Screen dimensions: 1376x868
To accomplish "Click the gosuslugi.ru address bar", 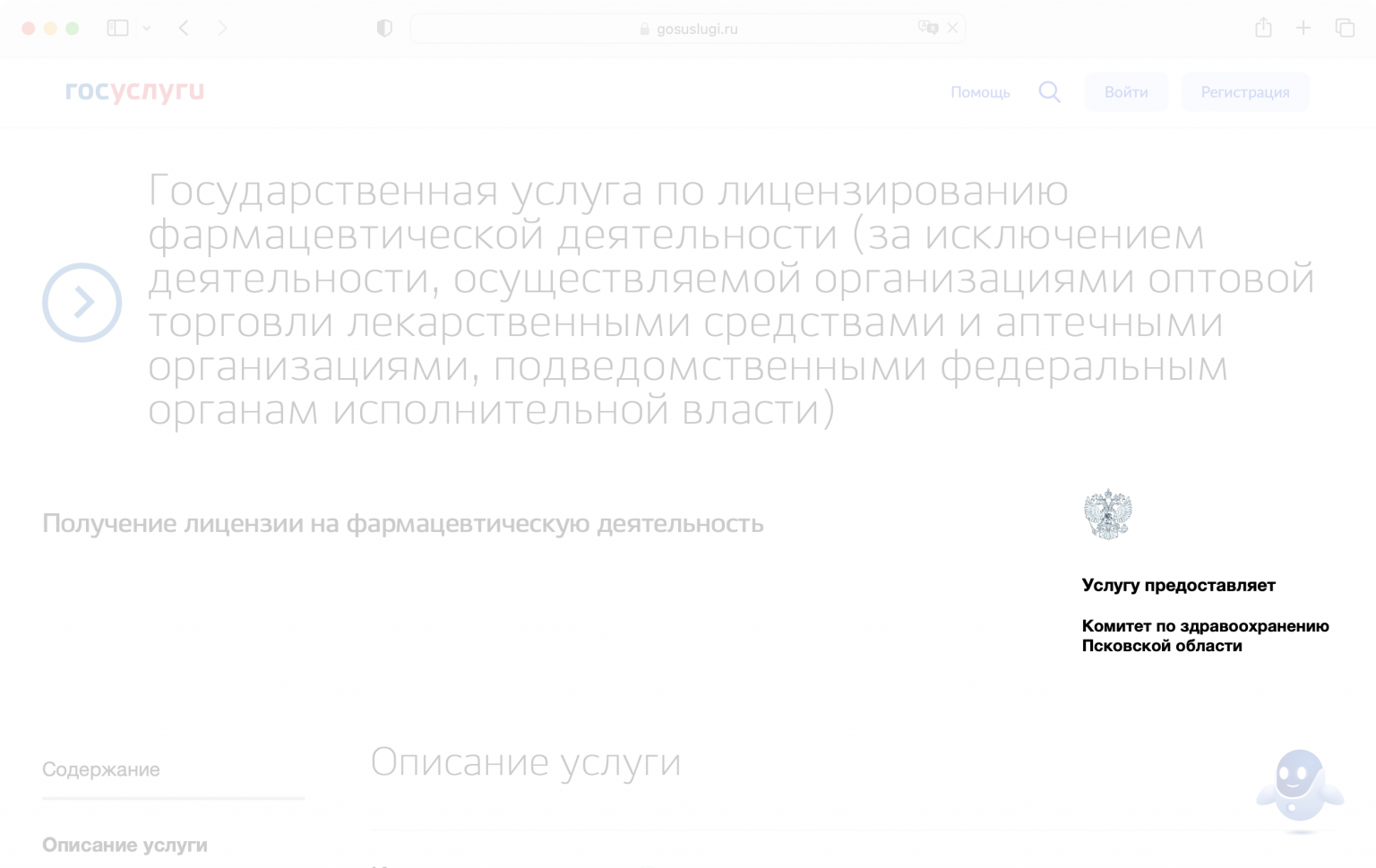I will (688, 28).
